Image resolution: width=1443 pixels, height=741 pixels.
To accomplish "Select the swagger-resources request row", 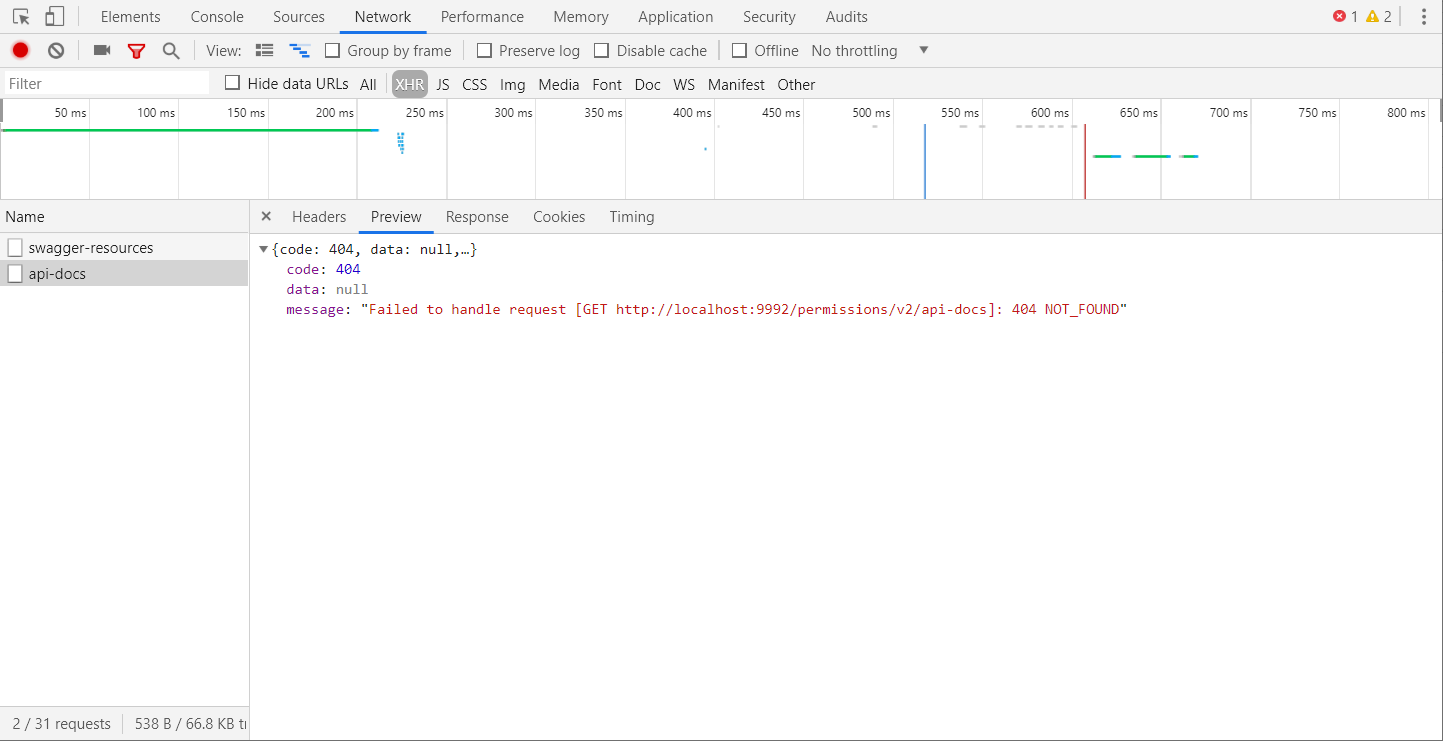I will point(124,248).
